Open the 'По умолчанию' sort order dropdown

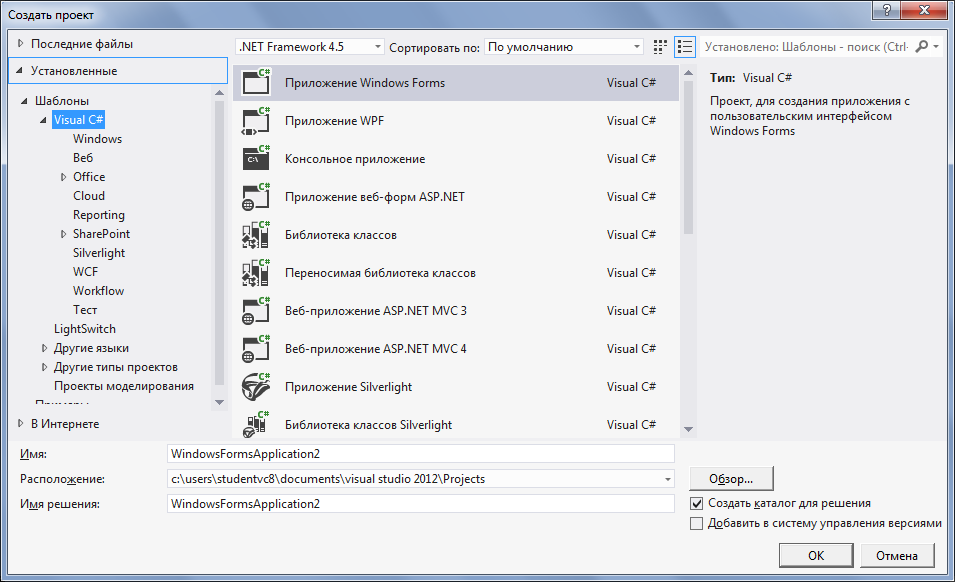click(636, 47)
